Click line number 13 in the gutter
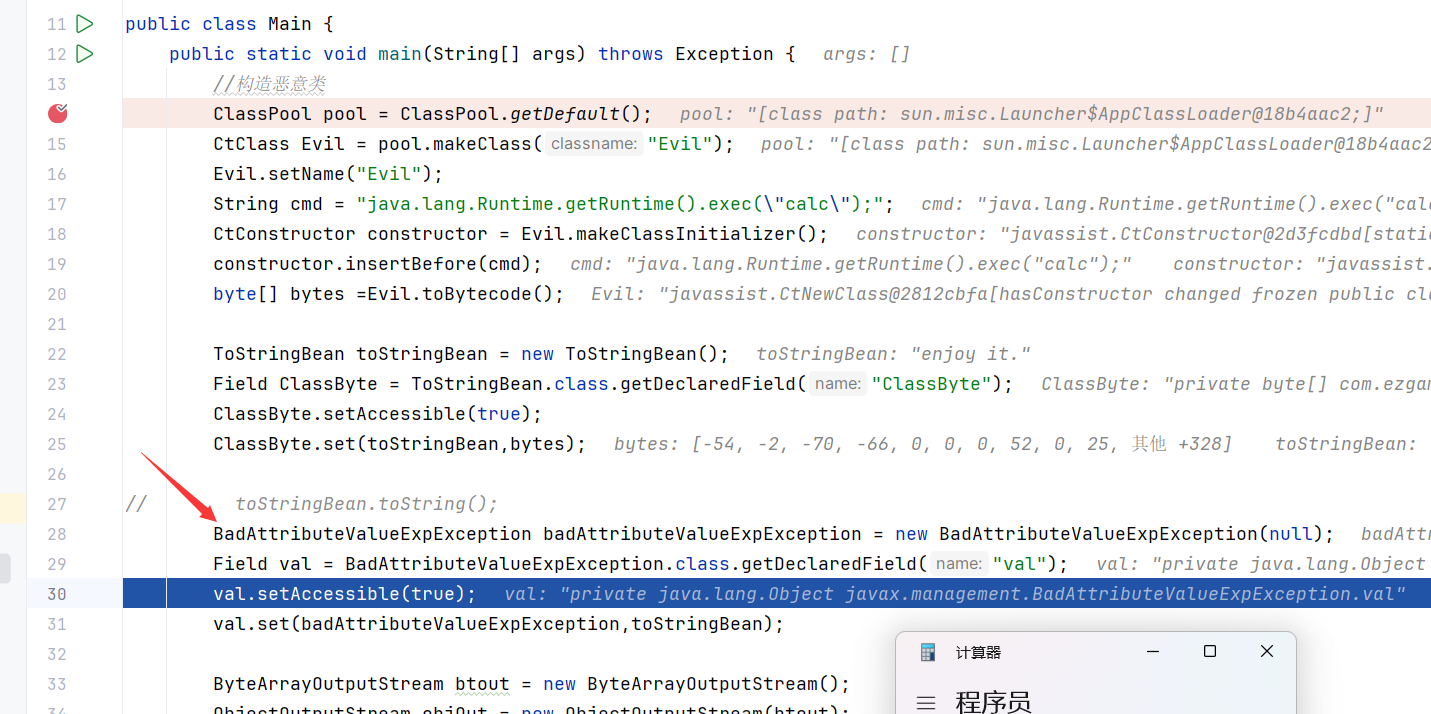1431x714 pixels. click(56, 84)
